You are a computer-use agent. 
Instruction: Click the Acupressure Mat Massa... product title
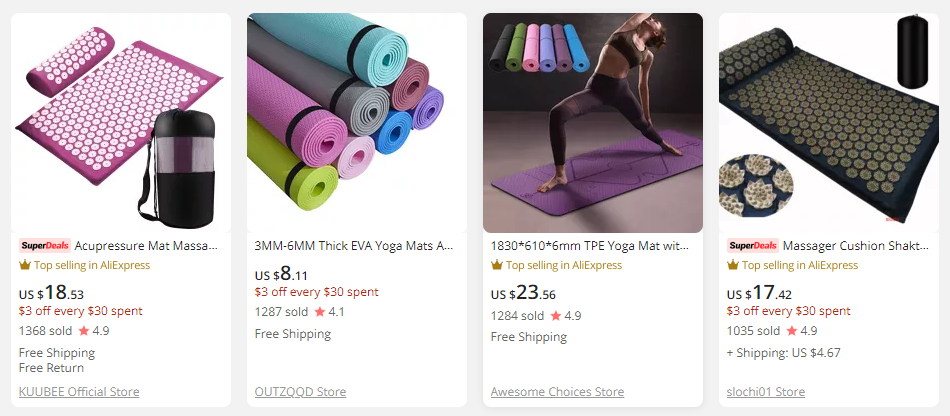(151, 245)
